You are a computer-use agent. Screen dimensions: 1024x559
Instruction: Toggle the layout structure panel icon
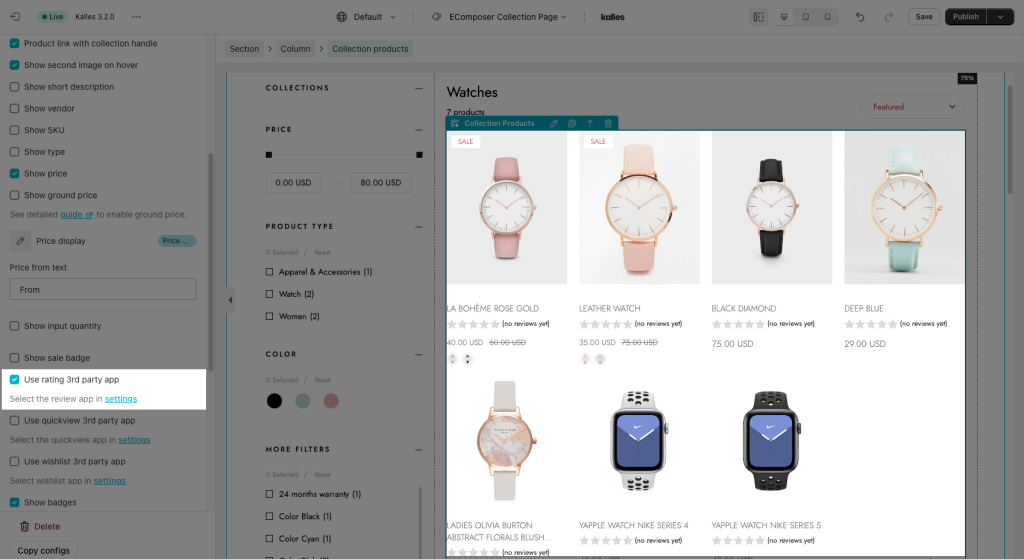(758, 17)
